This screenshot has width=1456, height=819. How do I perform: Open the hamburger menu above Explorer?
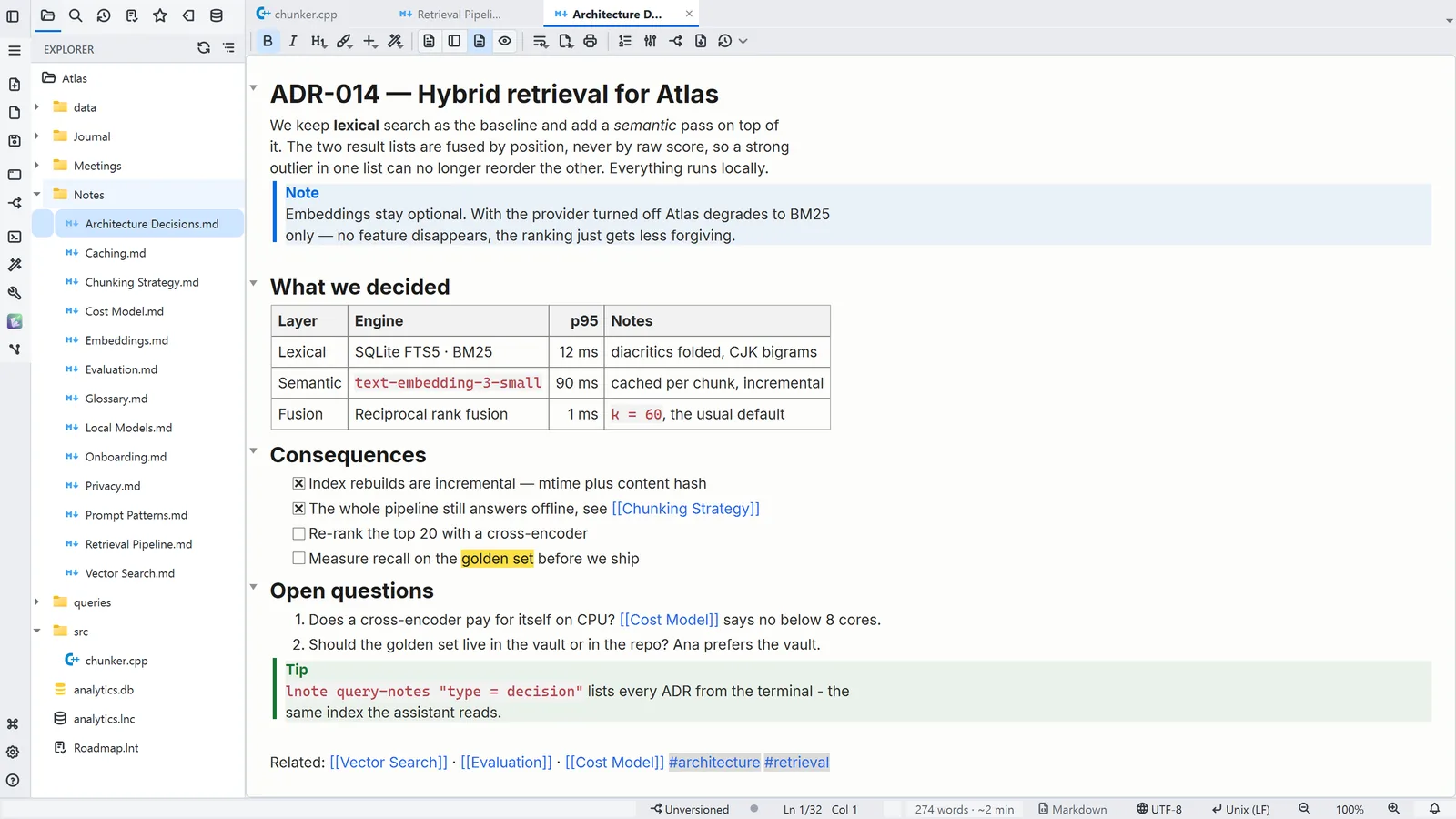point(15,50)
